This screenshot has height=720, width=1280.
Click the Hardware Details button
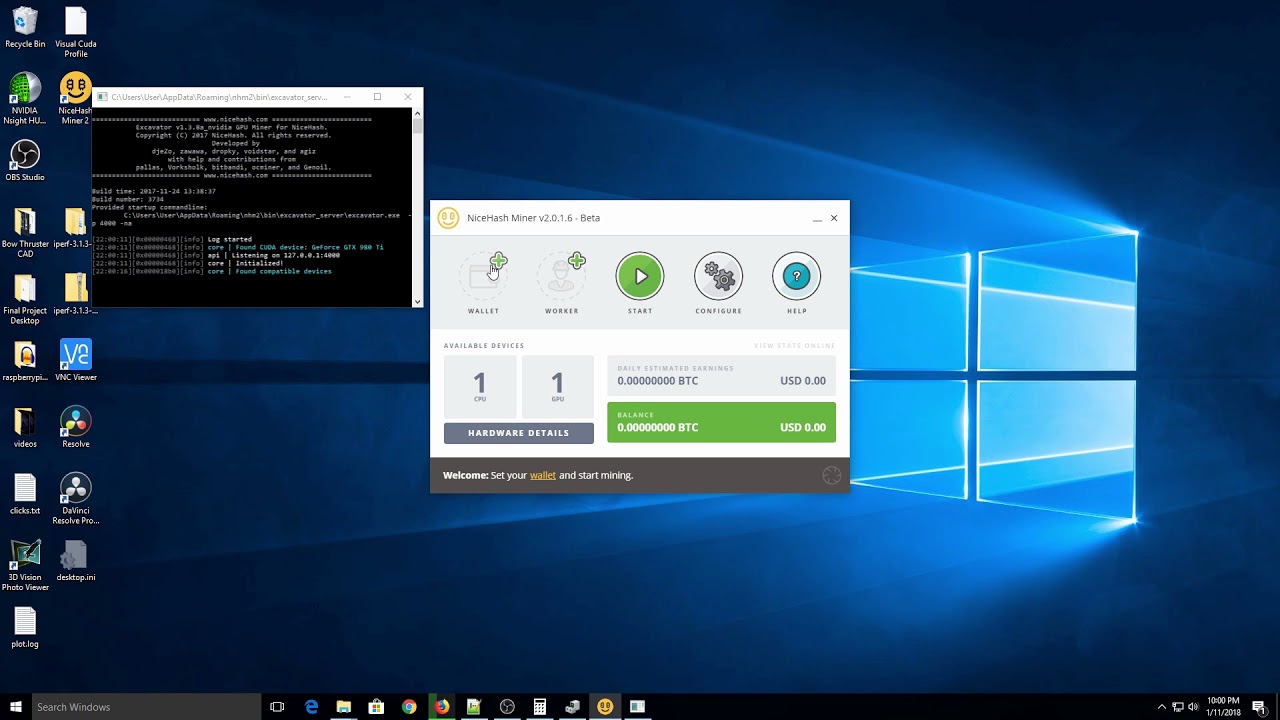(x=519, y=433)
